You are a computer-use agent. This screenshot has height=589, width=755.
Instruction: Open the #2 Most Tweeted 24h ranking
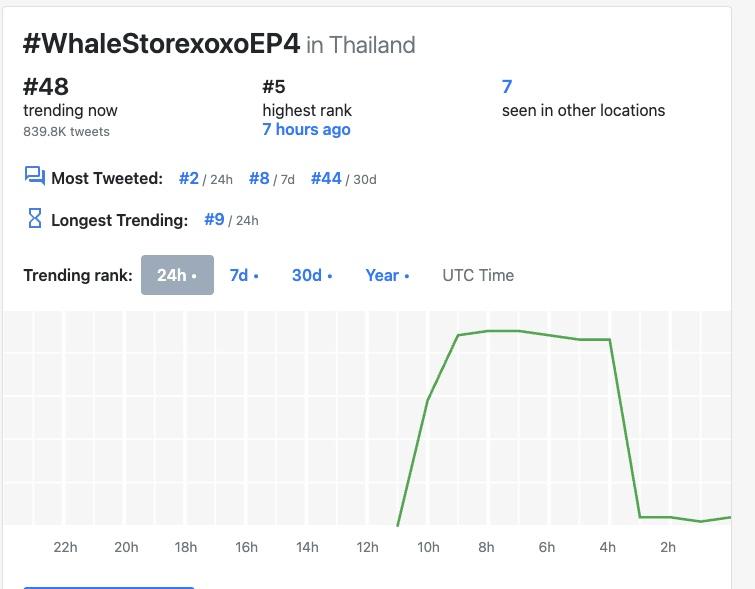coord(189,178)
